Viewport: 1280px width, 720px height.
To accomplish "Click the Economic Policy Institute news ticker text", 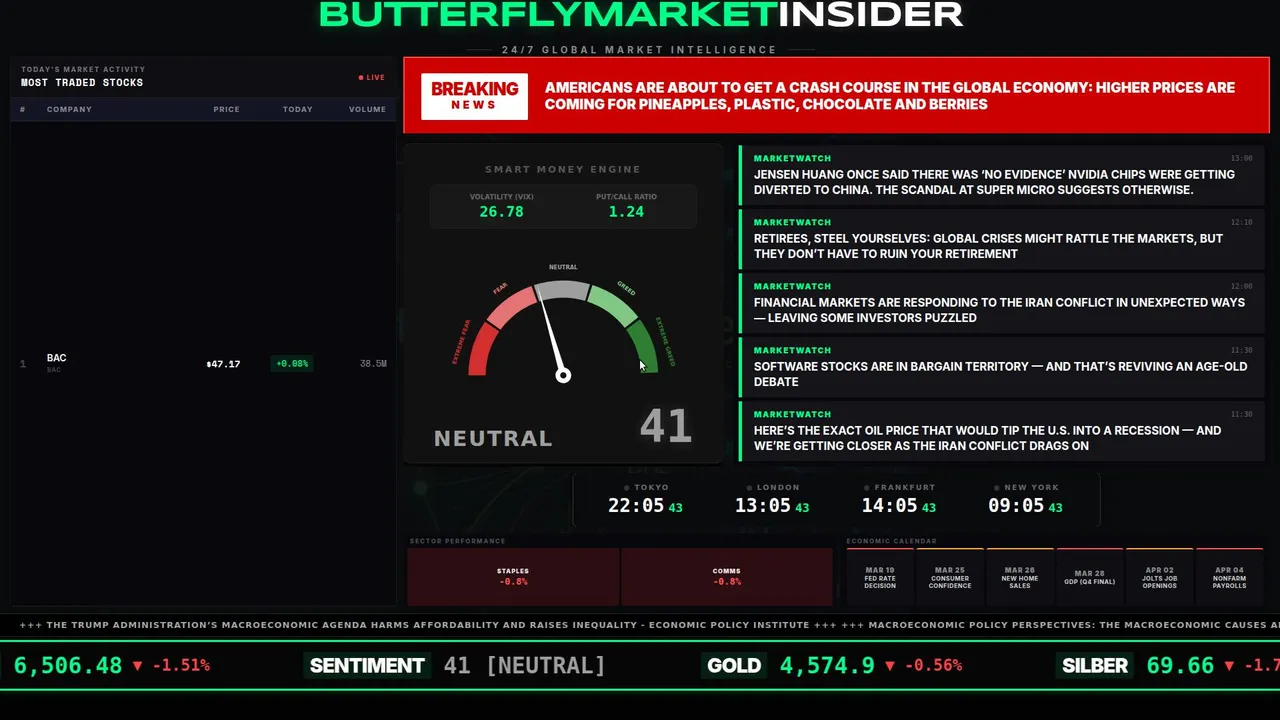I will point(428,625).
